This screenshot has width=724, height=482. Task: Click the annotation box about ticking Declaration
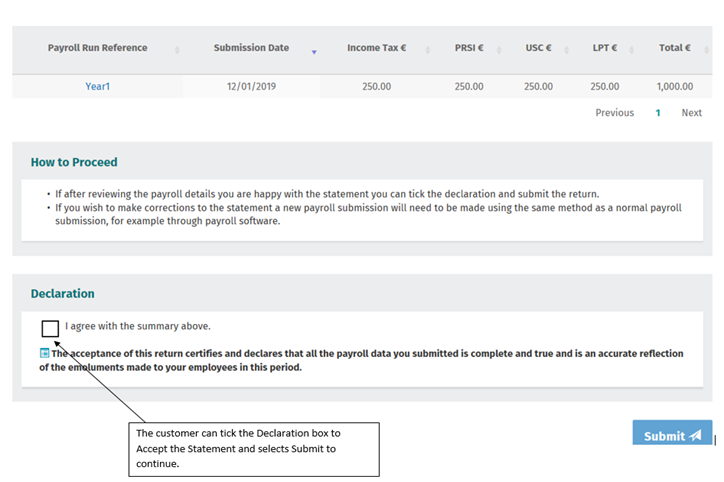(x=255, y=448)
